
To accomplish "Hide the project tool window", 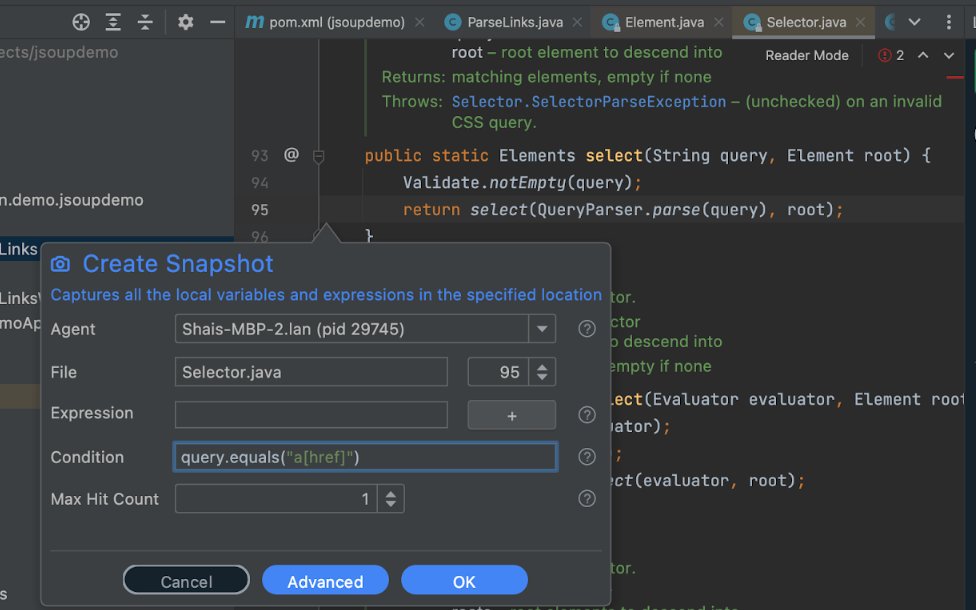I will pyautogui.click(x=217, y=22).
